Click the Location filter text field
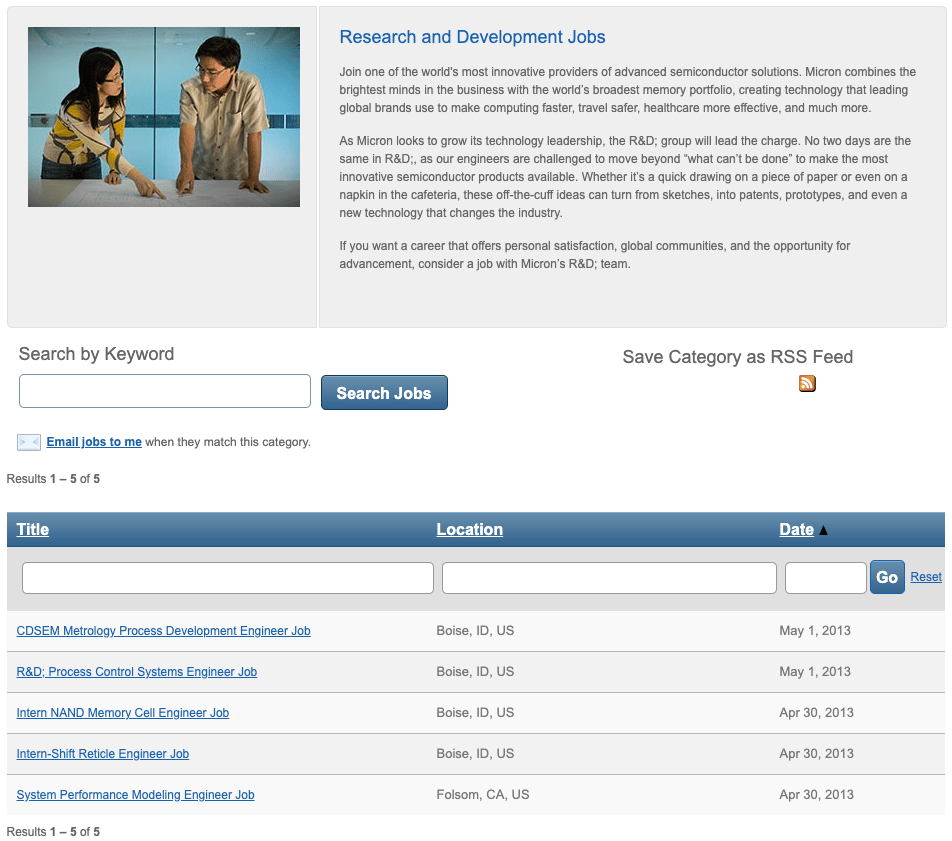Image resolution: width=952 pixels, height=841 pixels. (609, 577)
